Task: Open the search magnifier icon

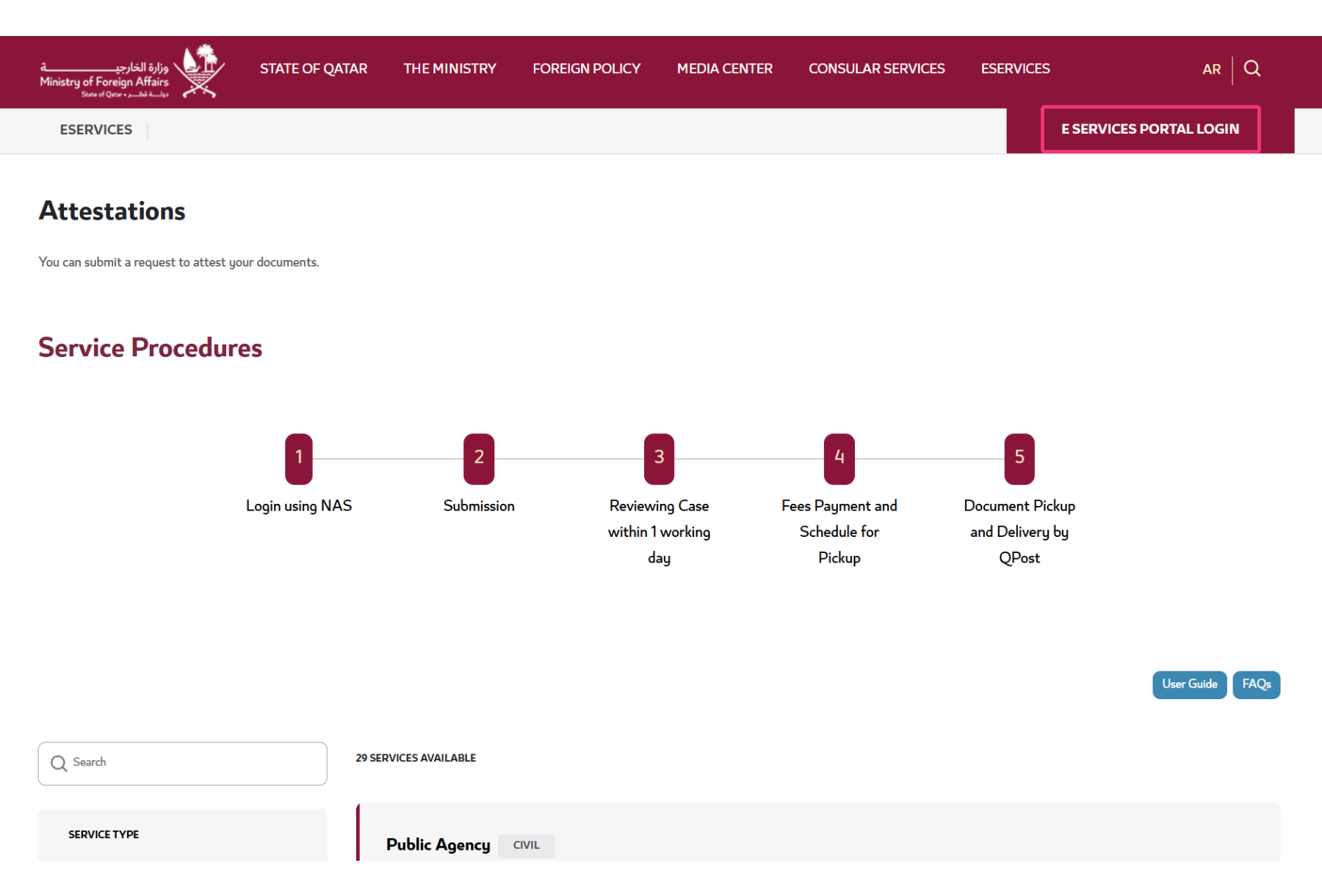Action: [1252, 68]
